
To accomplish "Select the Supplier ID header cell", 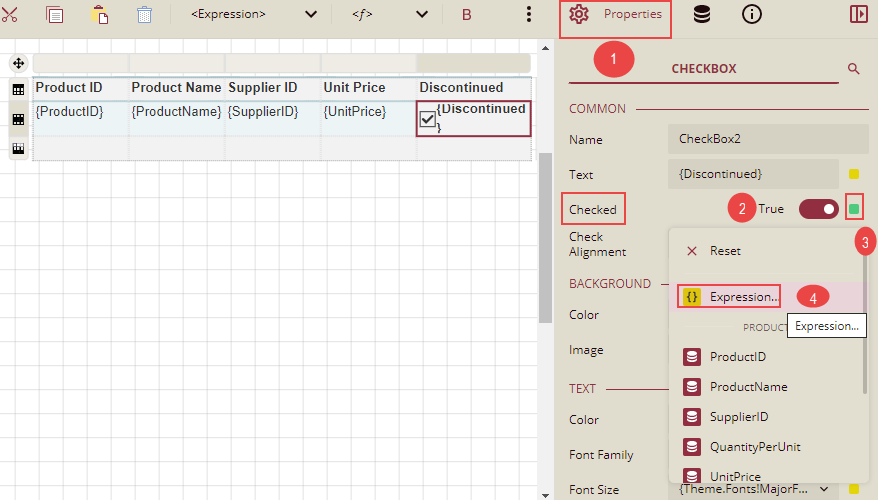I will click(x=273, y=88).
